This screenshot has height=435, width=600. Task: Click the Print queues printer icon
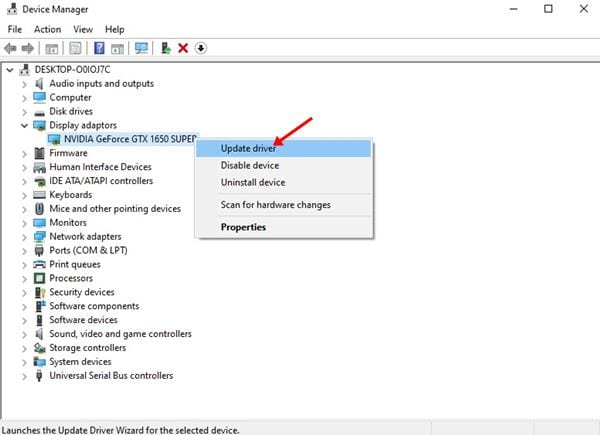pyautogui.click(x=39, y=264)
